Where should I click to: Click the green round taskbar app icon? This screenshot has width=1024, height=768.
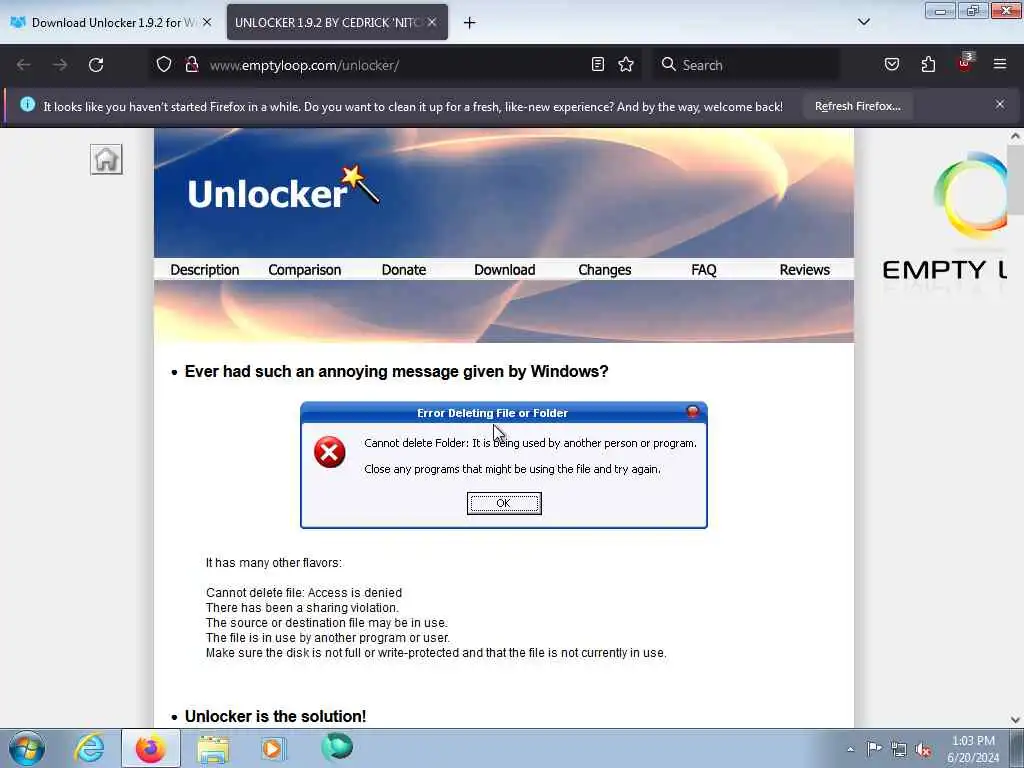pos(337,747)
